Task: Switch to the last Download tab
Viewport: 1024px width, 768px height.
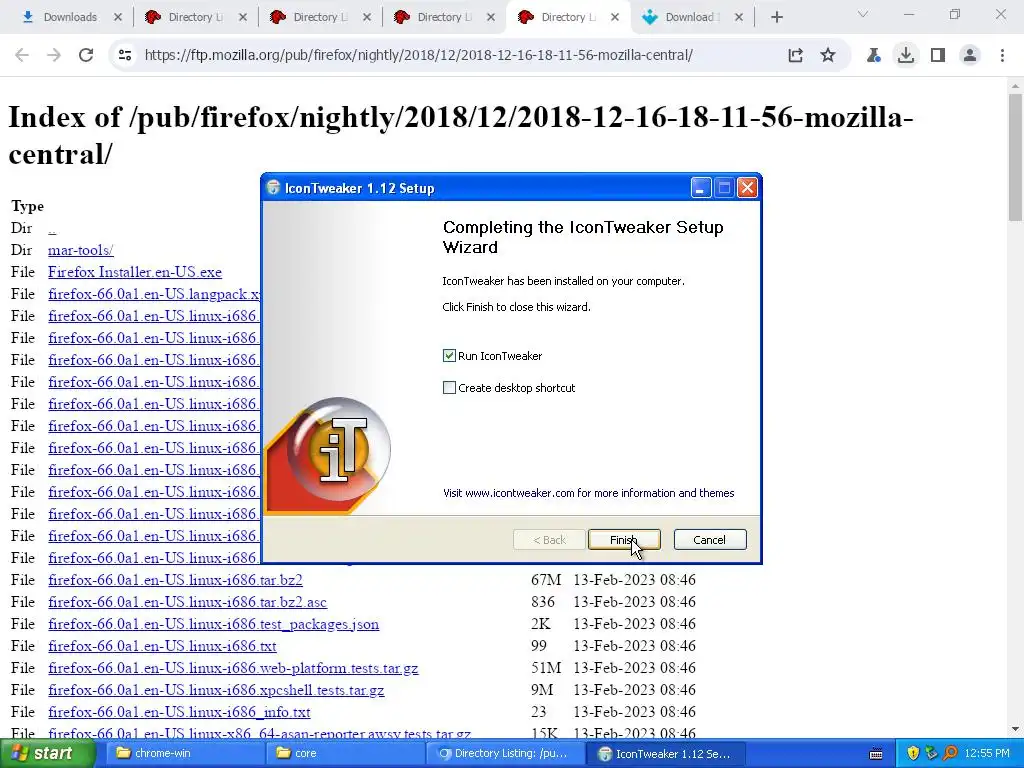Action: coord(683,17)
